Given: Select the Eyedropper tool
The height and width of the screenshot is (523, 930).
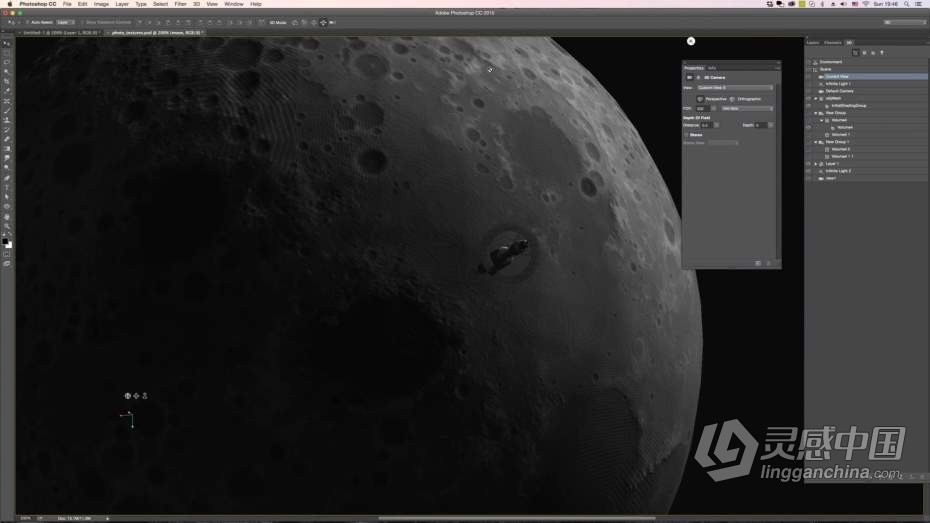Looking at the screenshot, I should pos(7,90).
